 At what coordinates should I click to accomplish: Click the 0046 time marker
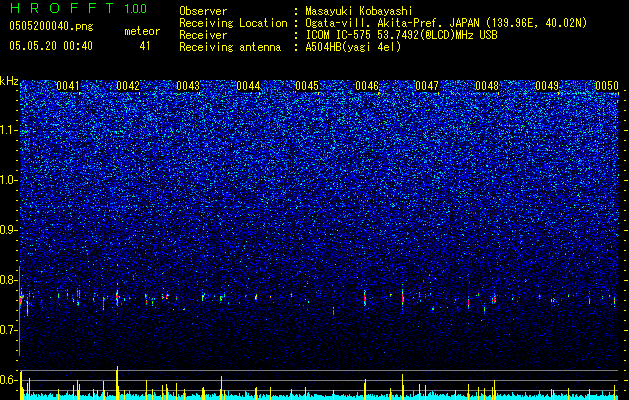[367, 86]
